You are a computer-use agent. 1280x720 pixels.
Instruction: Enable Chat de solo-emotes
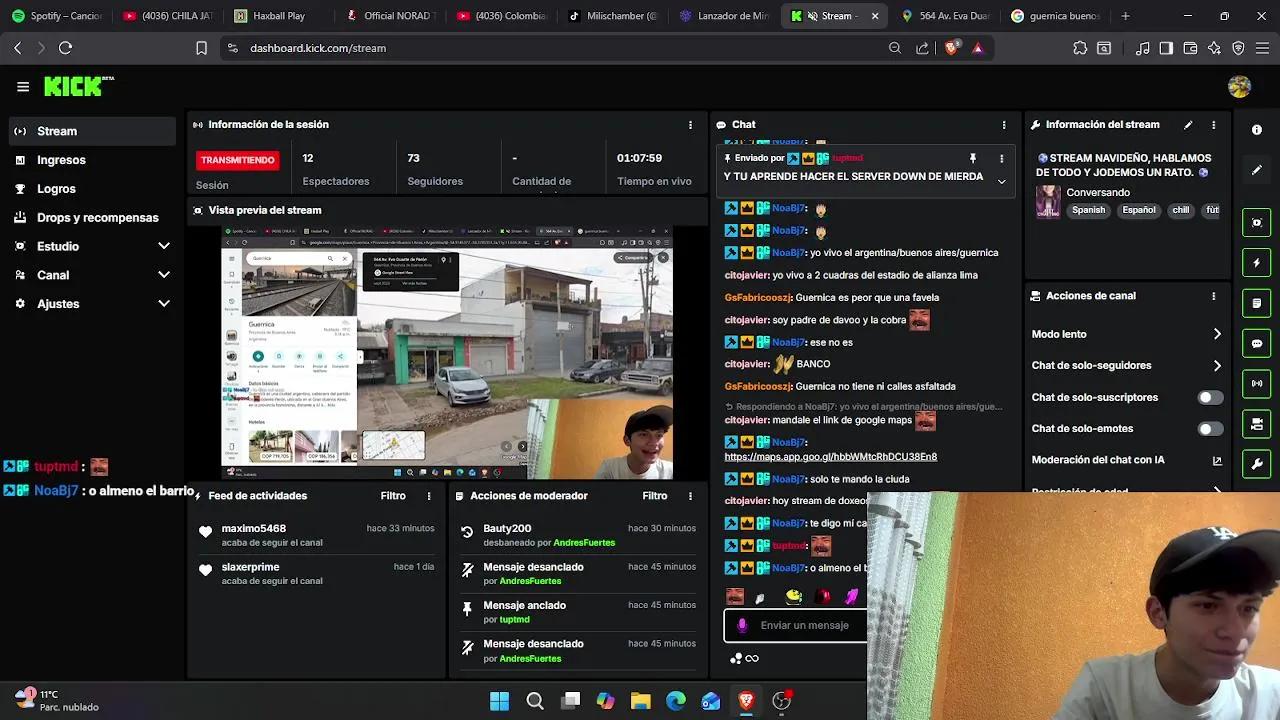click(1210, 428)
